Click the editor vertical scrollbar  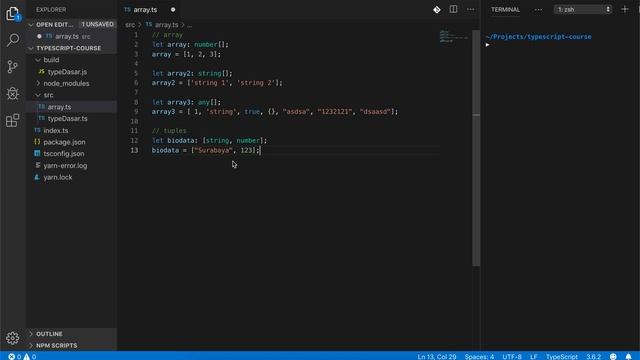pos(476,148)
